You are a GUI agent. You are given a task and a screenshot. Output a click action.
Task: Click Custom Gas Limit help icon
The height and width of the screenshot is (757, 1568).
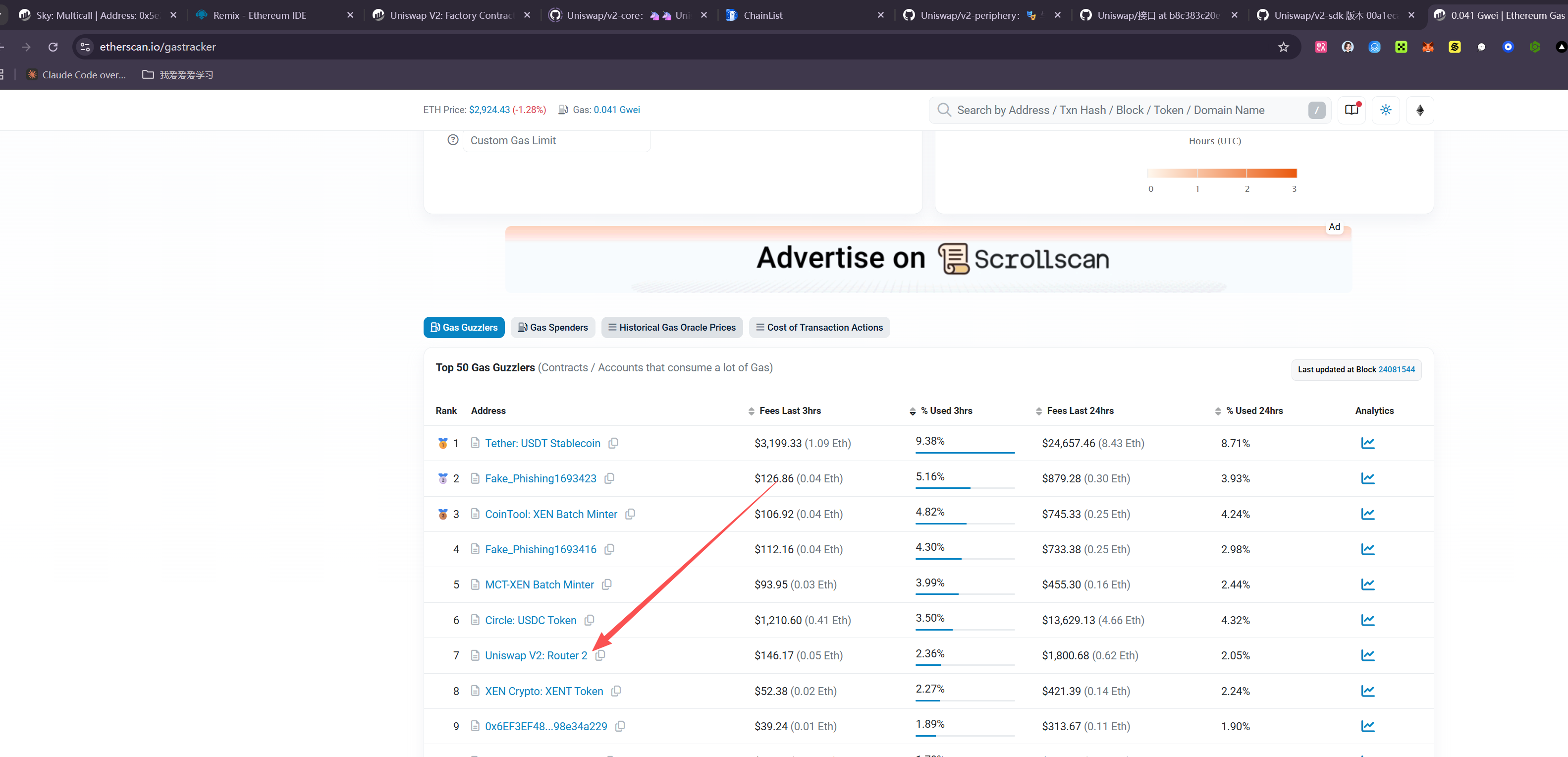click(453, 140)
